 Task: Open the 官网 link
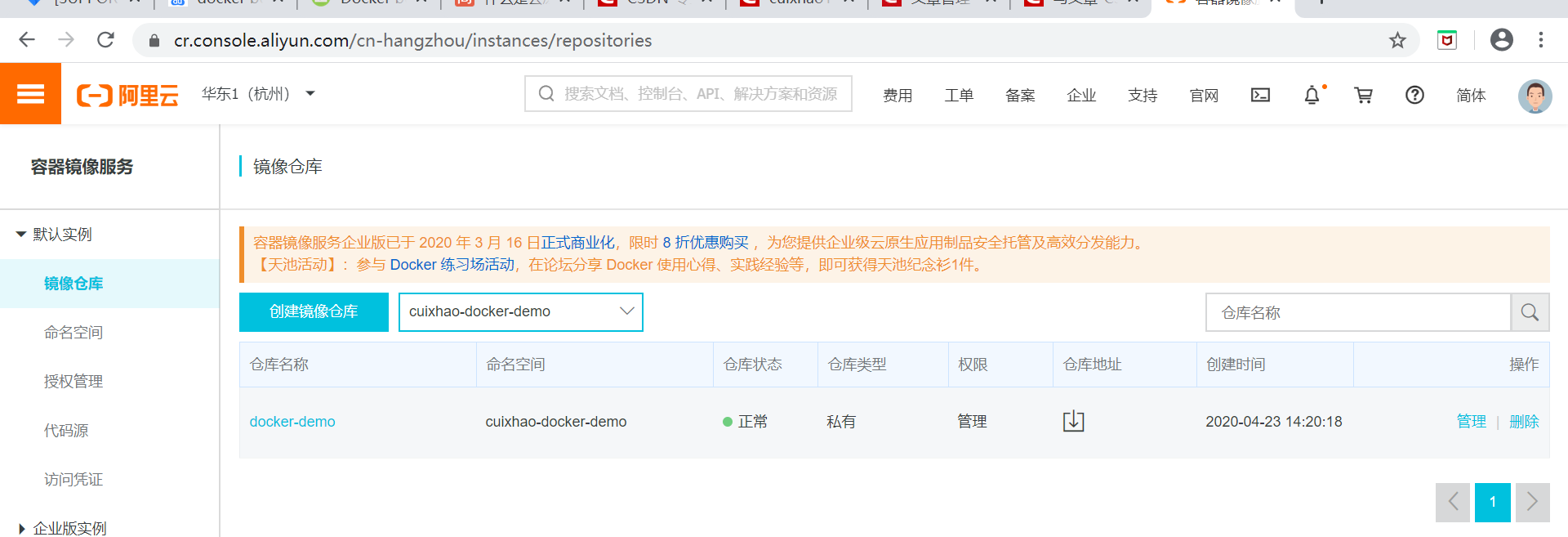pyautogui.click(x=1204, y=96)
